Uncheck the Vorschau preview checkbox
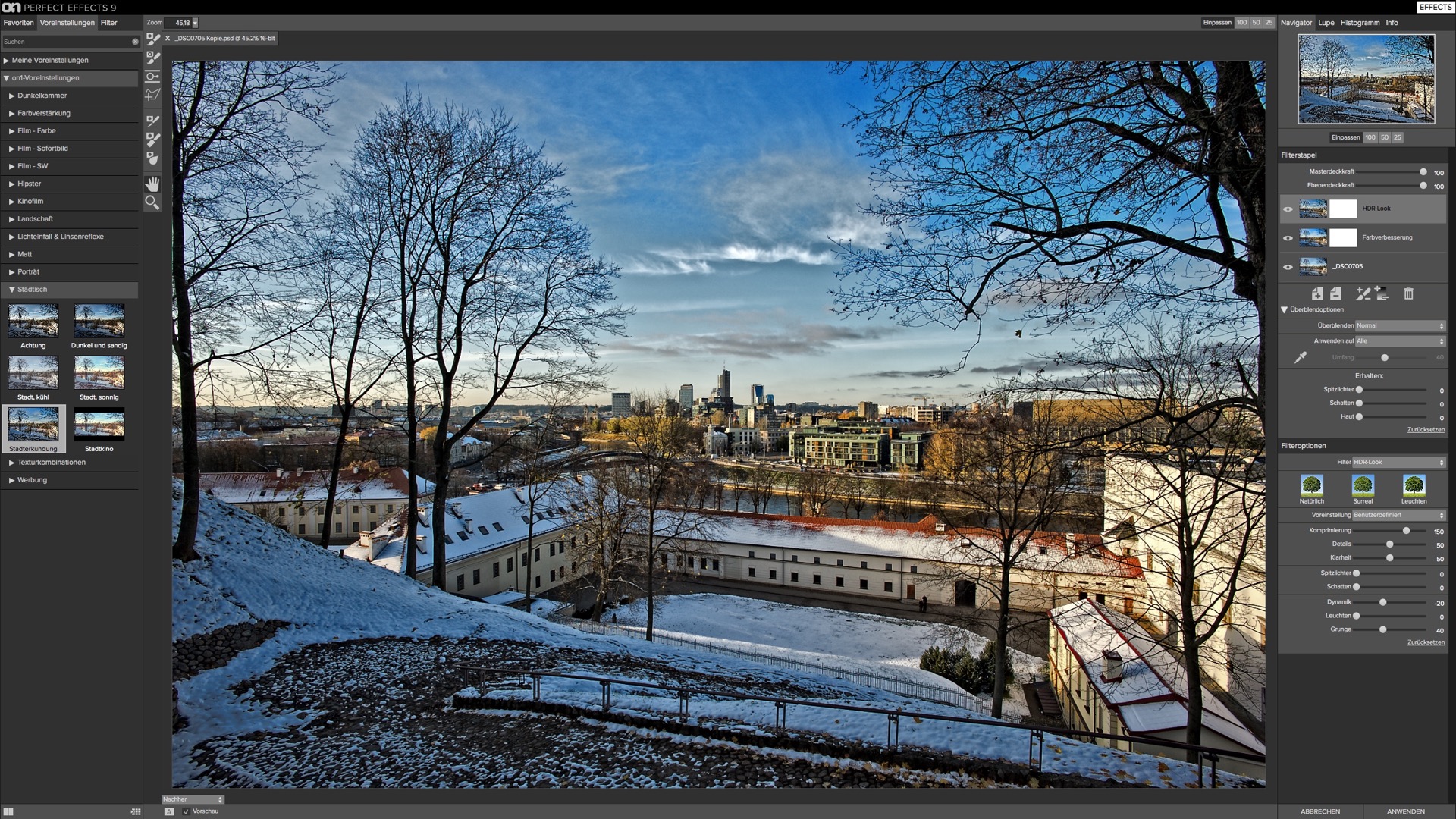1456x819 pixels. [x=186, y=811]
